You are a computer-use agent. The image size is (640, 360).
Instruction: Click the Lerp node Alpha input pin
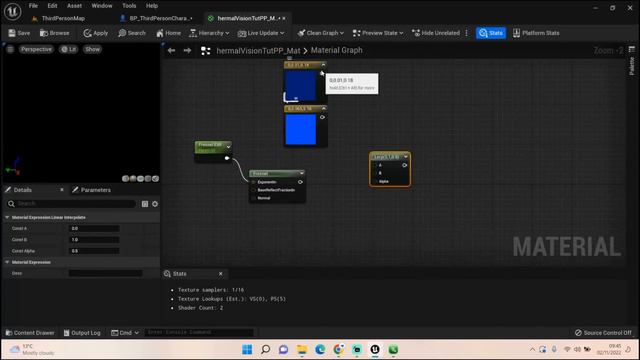(x=375, y=181)
